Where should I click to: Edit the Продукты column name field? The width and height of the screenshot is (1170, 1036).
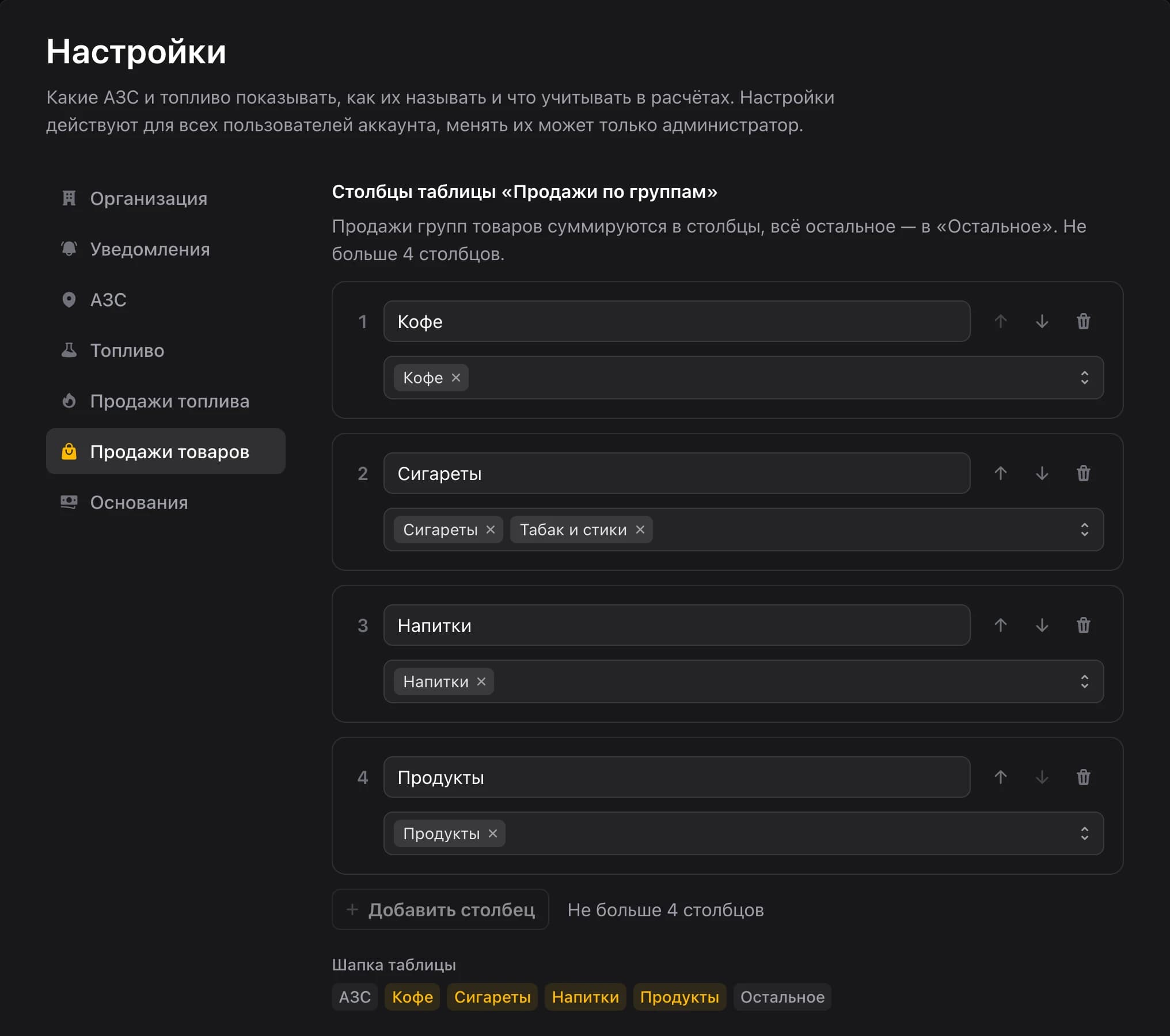coord(677,777)
